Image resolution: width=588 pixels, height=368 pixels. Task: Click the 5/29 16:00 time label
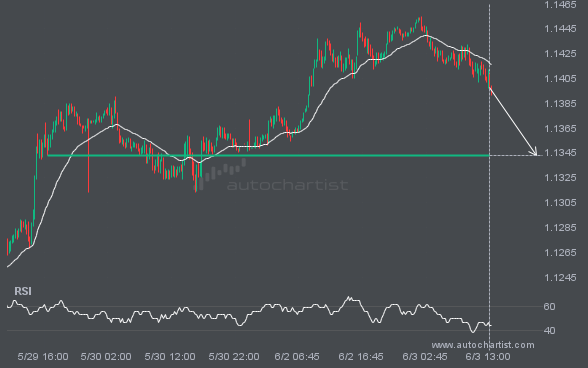point(43,356)
